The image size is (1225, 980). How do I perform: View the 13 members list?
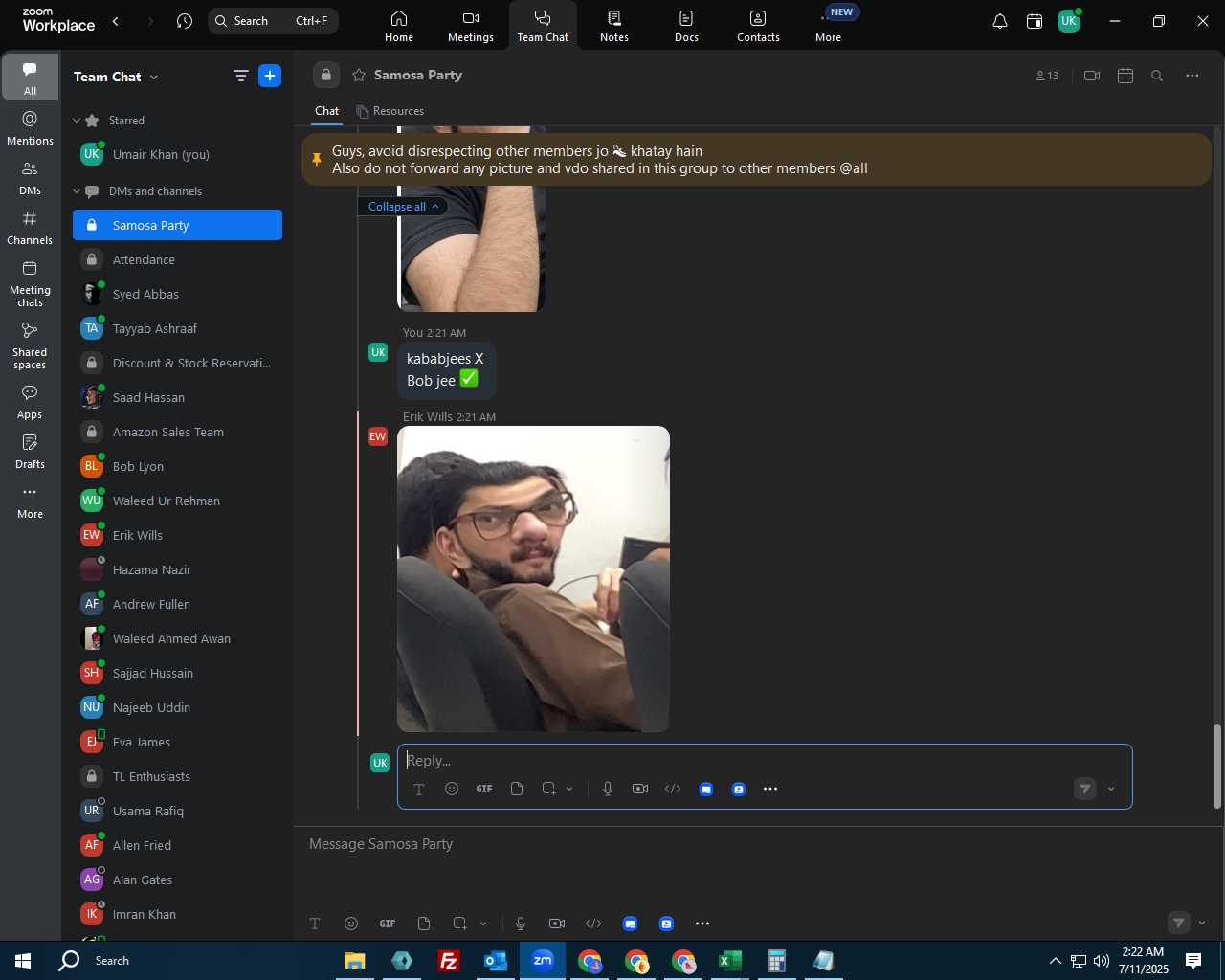point(1047,76)
